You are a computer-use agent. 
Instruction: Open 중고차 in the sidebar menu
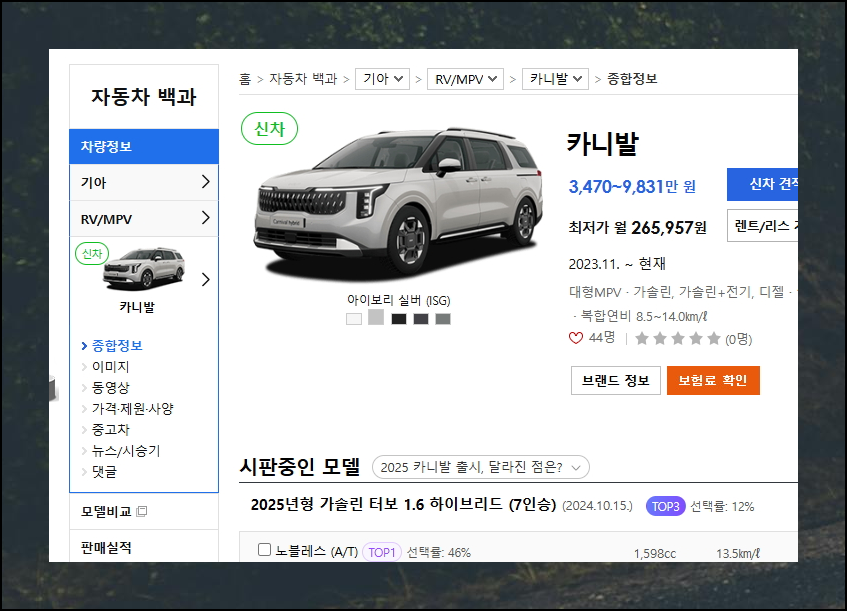[111, 430]
